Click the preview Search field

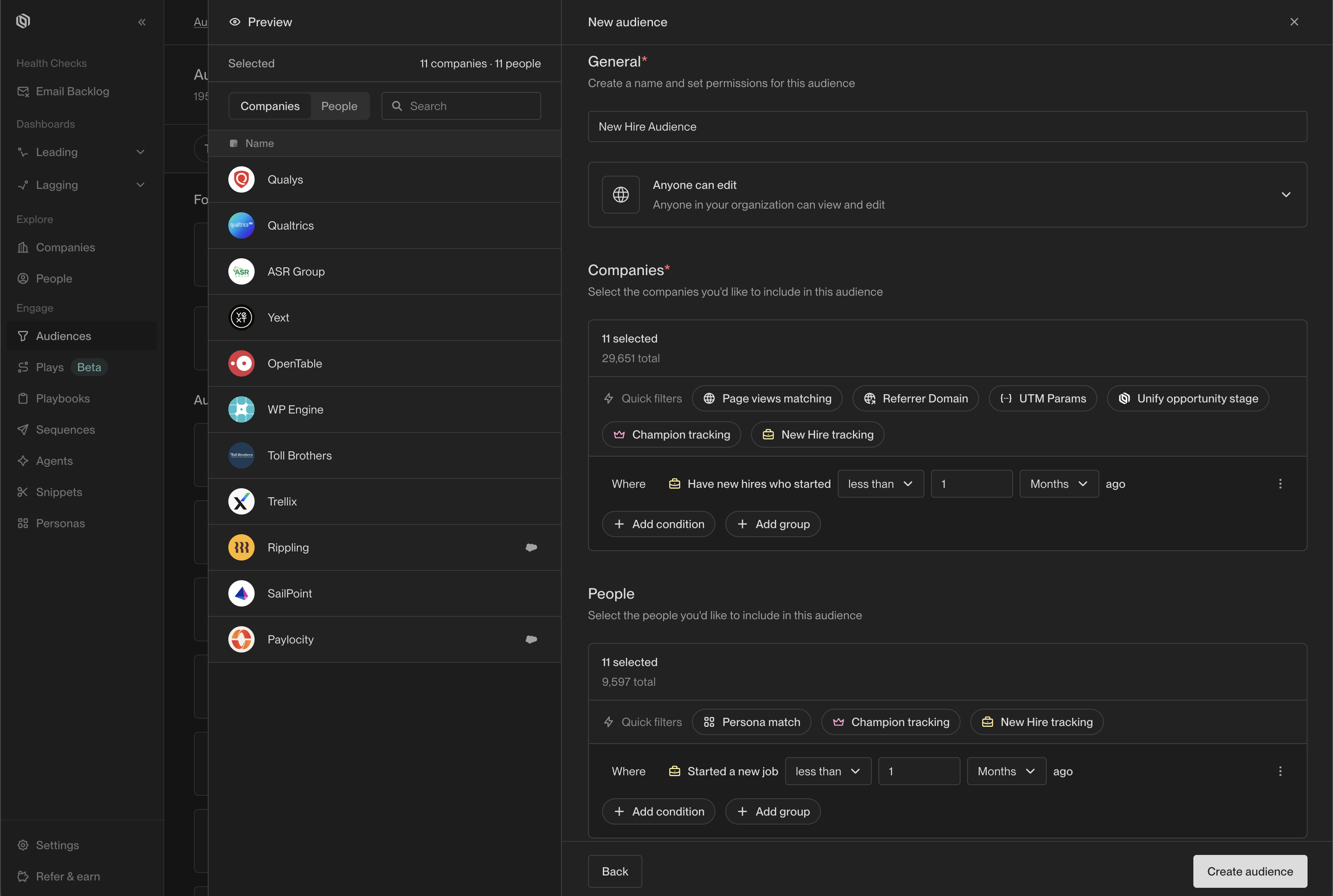[461, 106]
